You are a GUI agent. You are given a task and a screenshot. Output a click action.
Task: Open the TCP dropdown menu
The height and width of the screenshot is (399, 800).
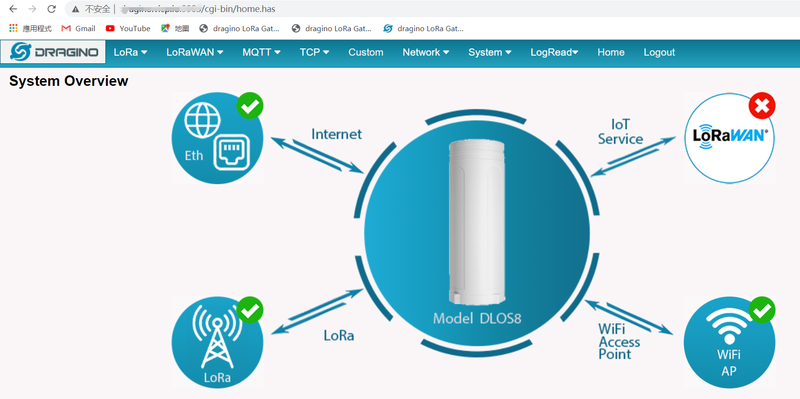tap(314, 52)
